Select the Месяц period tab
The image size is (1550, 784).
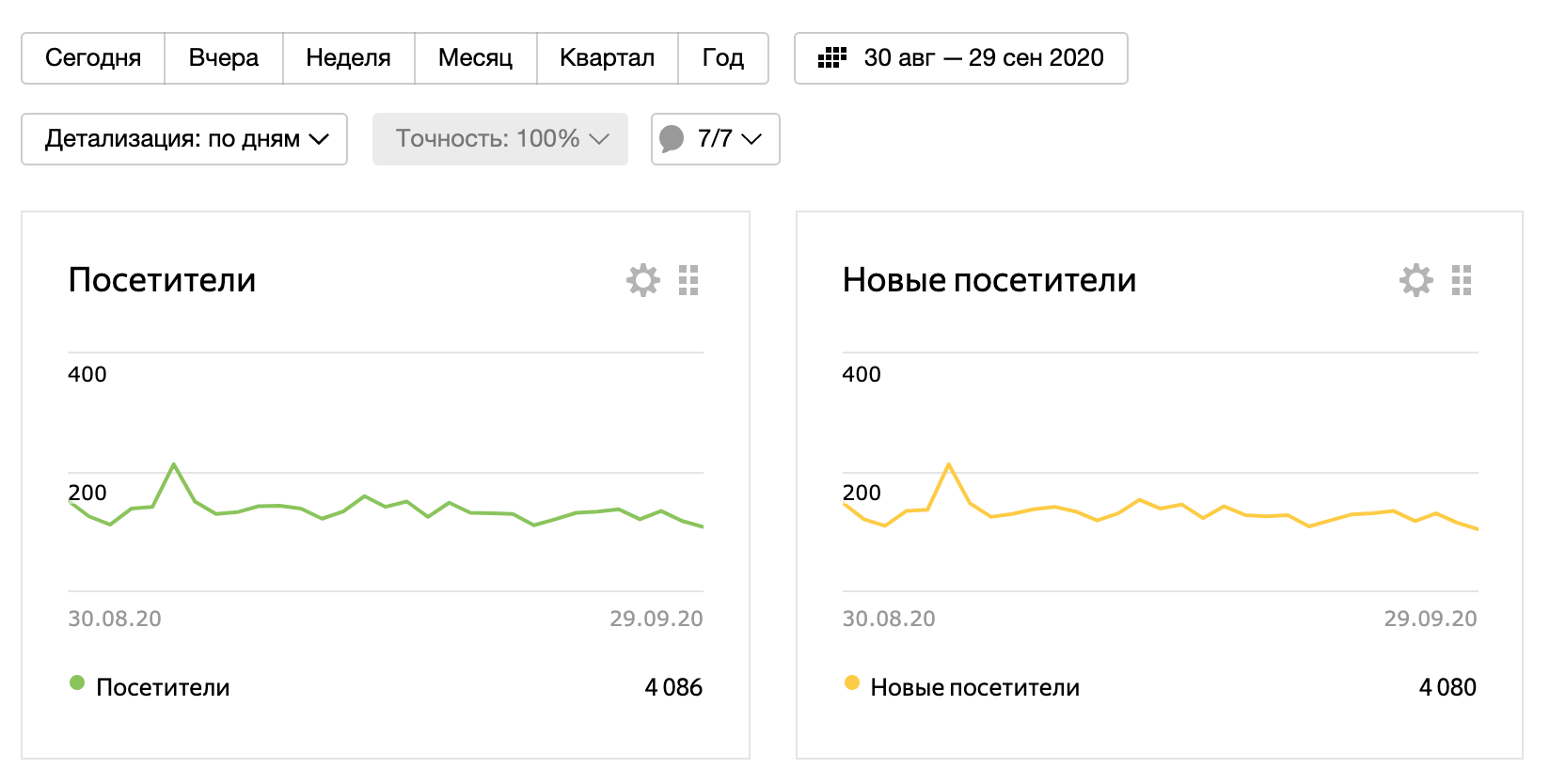(x=475, y=58)
